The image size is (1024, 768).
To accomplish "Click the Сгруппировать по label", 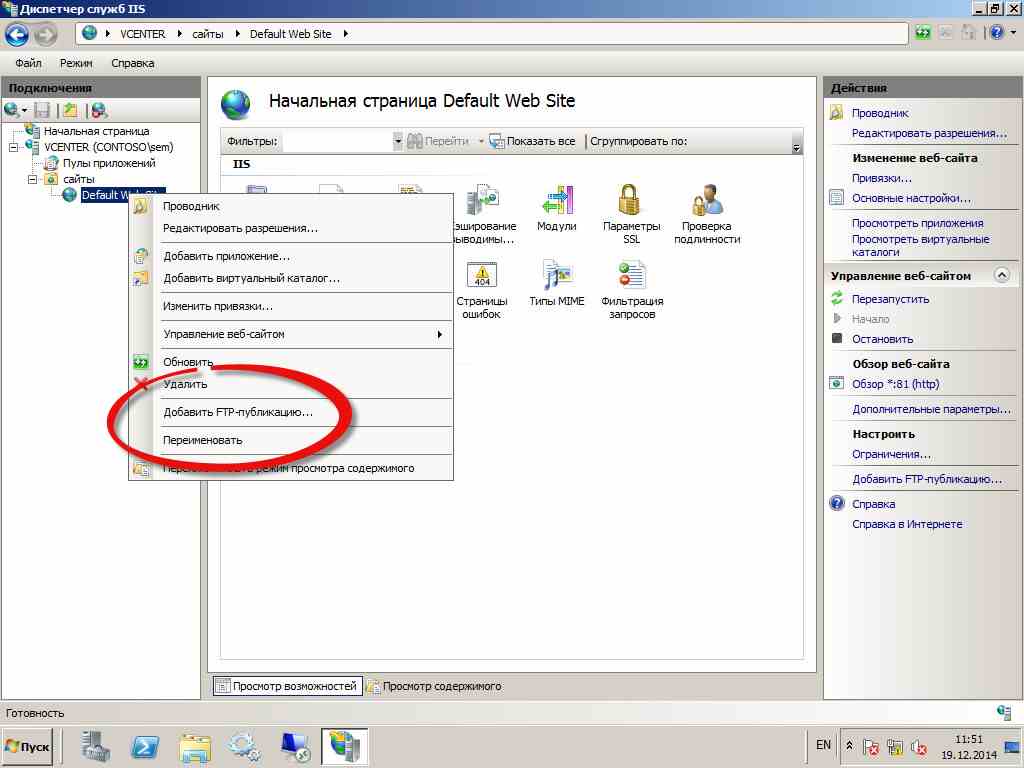I will tap(638, 141).
